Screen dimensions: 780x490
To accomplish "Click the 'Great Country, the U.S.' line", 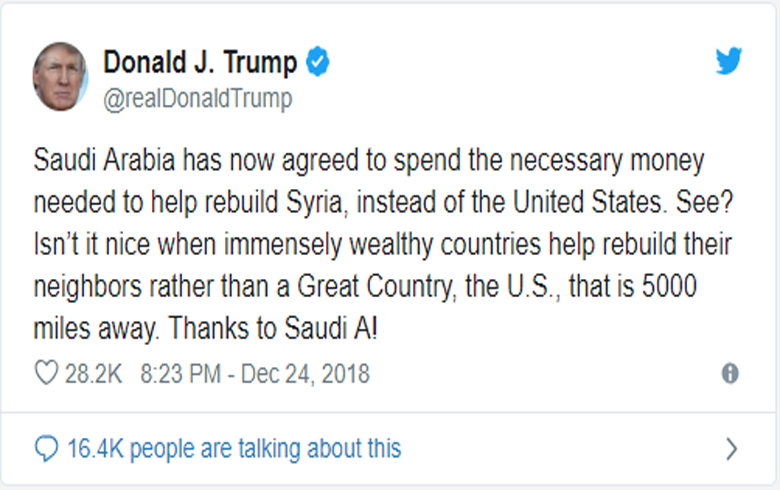I will coord(365,288).
